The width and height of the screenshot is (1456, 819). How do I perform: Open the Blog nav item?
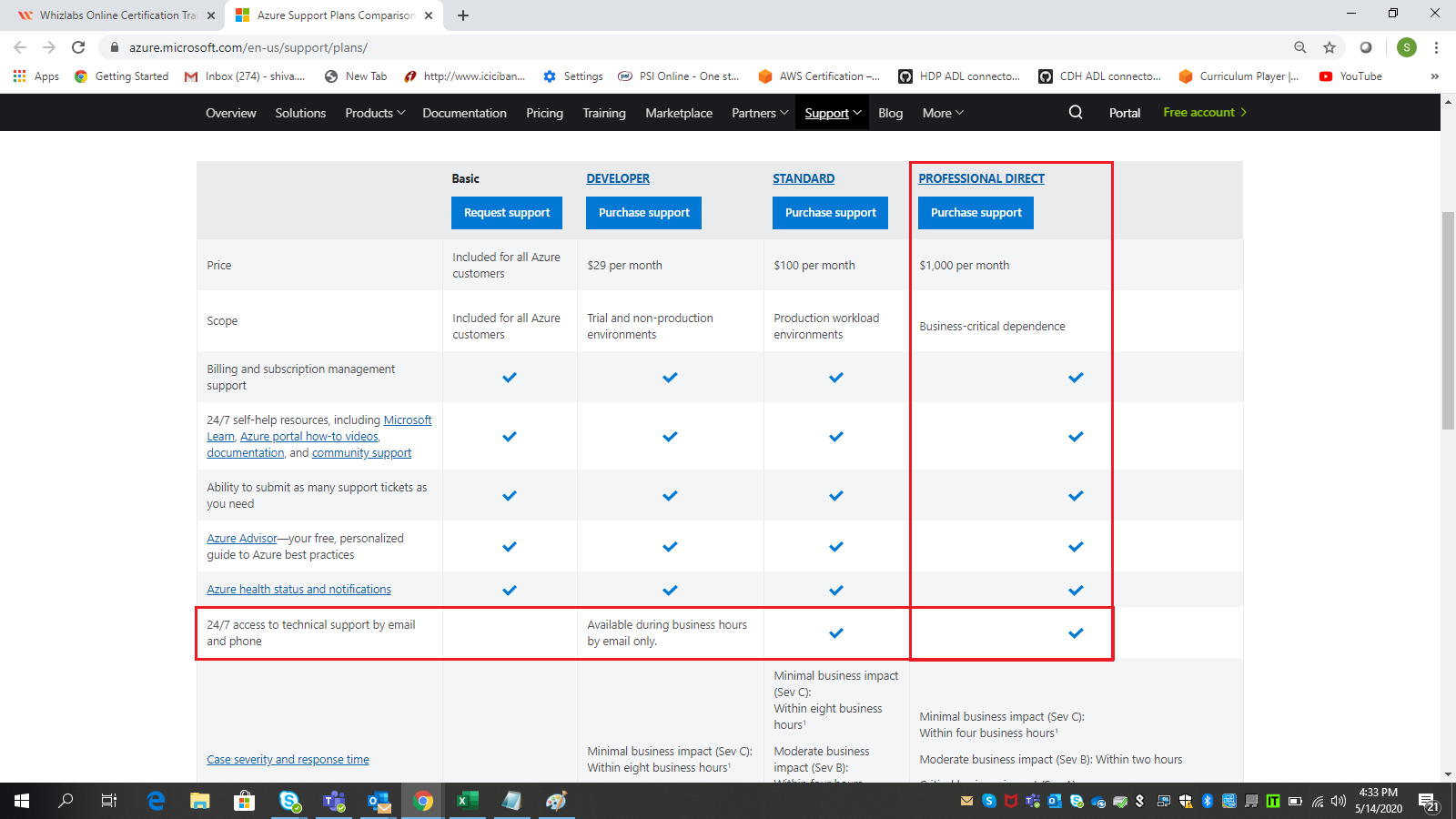pos(891,113)
